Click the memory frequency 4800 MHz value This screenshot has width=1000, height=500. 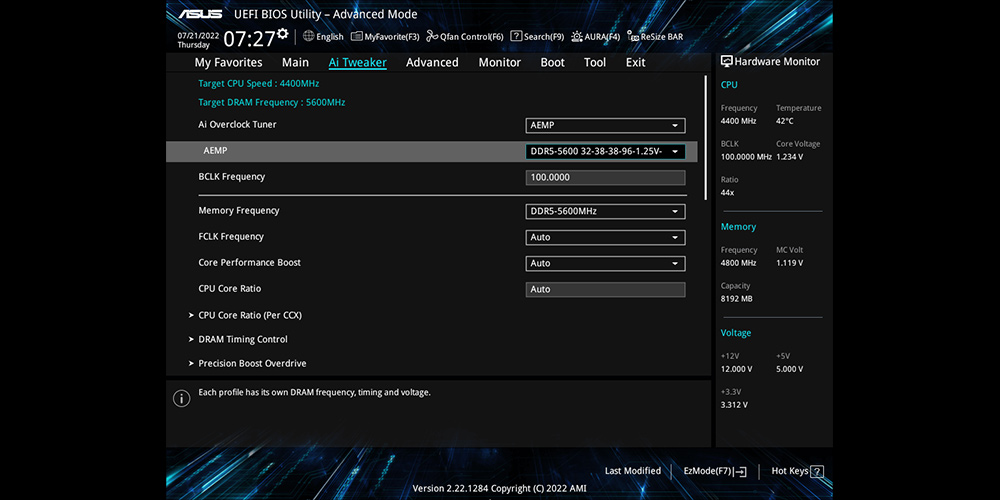pos(739,263)
